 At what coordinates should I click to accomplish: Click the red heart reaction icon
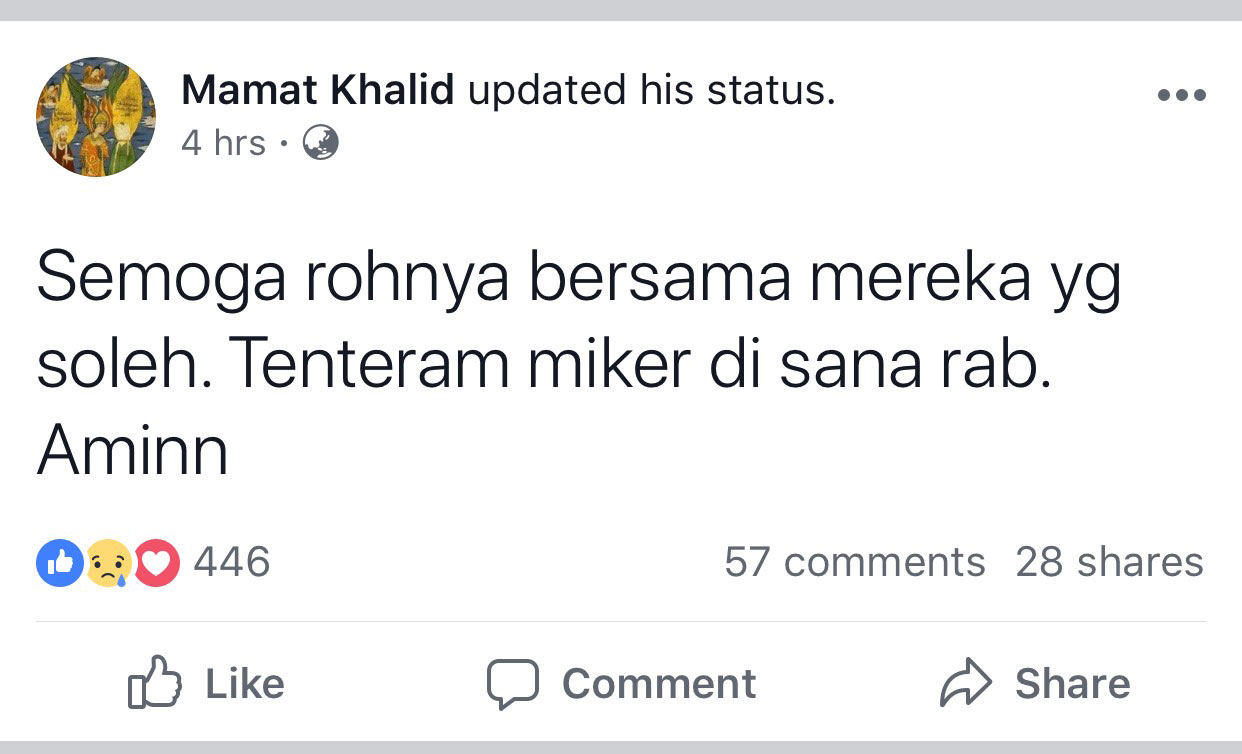click(x=156, y=564)
